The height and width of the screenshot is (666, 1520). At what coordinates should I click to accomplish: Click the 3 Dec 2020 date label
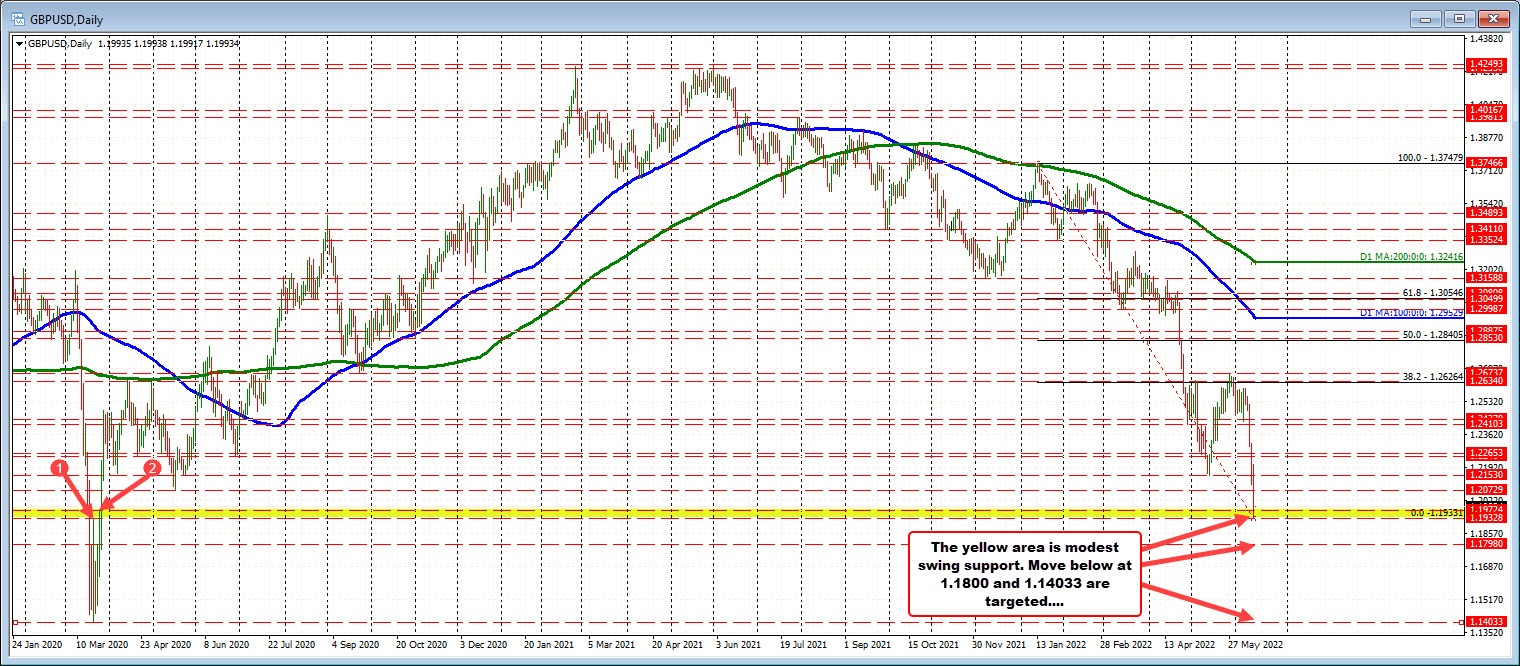coord(485,646)
